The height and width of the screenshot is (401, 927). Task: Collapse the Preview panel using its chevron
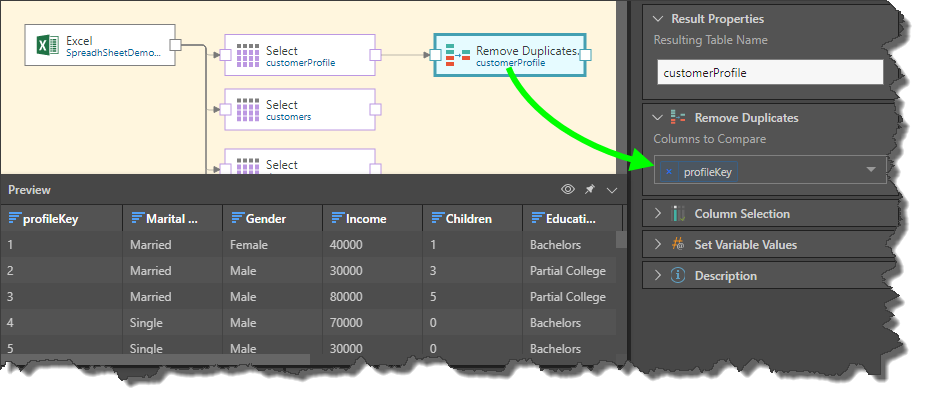[x=612, y=190]
